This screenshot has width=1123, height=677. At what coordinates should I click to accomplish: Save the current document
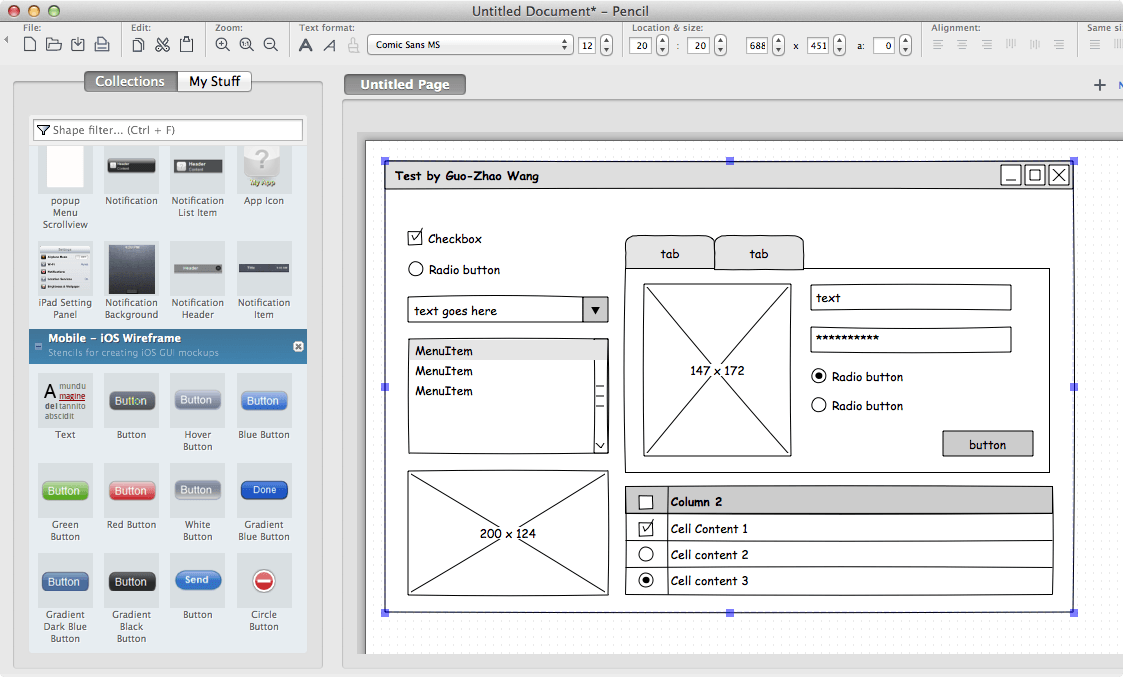click(x=79, y=44)
